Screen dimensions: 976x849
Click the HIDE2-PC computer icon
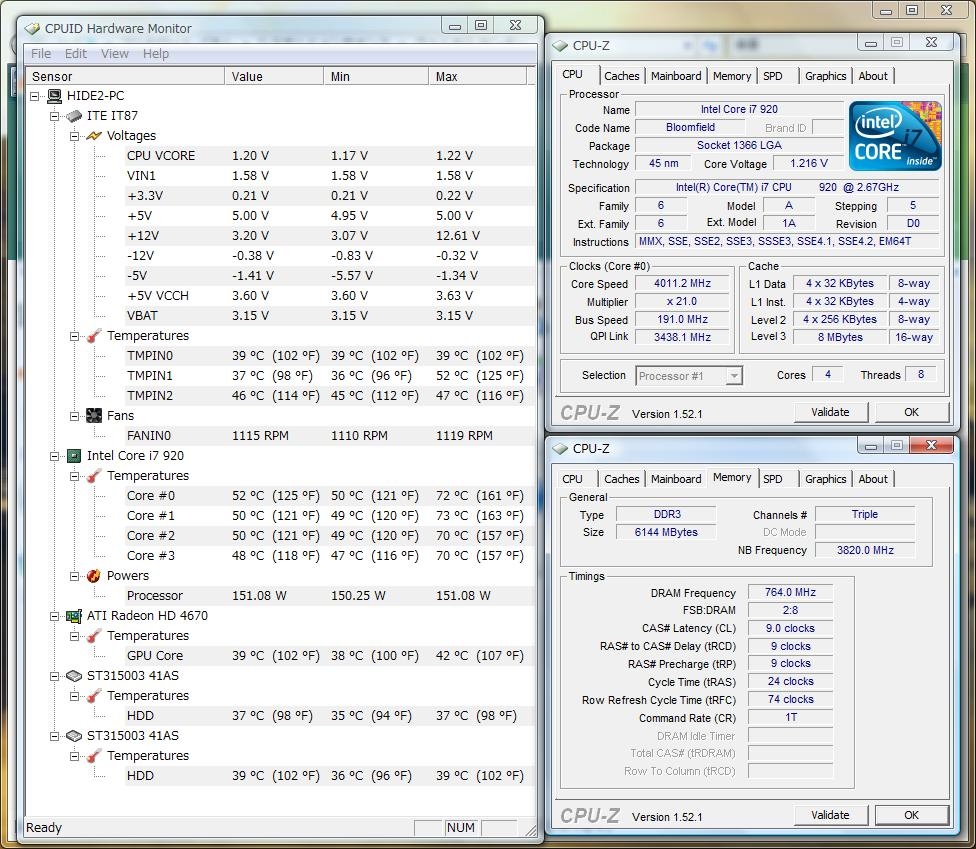pyautogui.click(x=55, y=96)
